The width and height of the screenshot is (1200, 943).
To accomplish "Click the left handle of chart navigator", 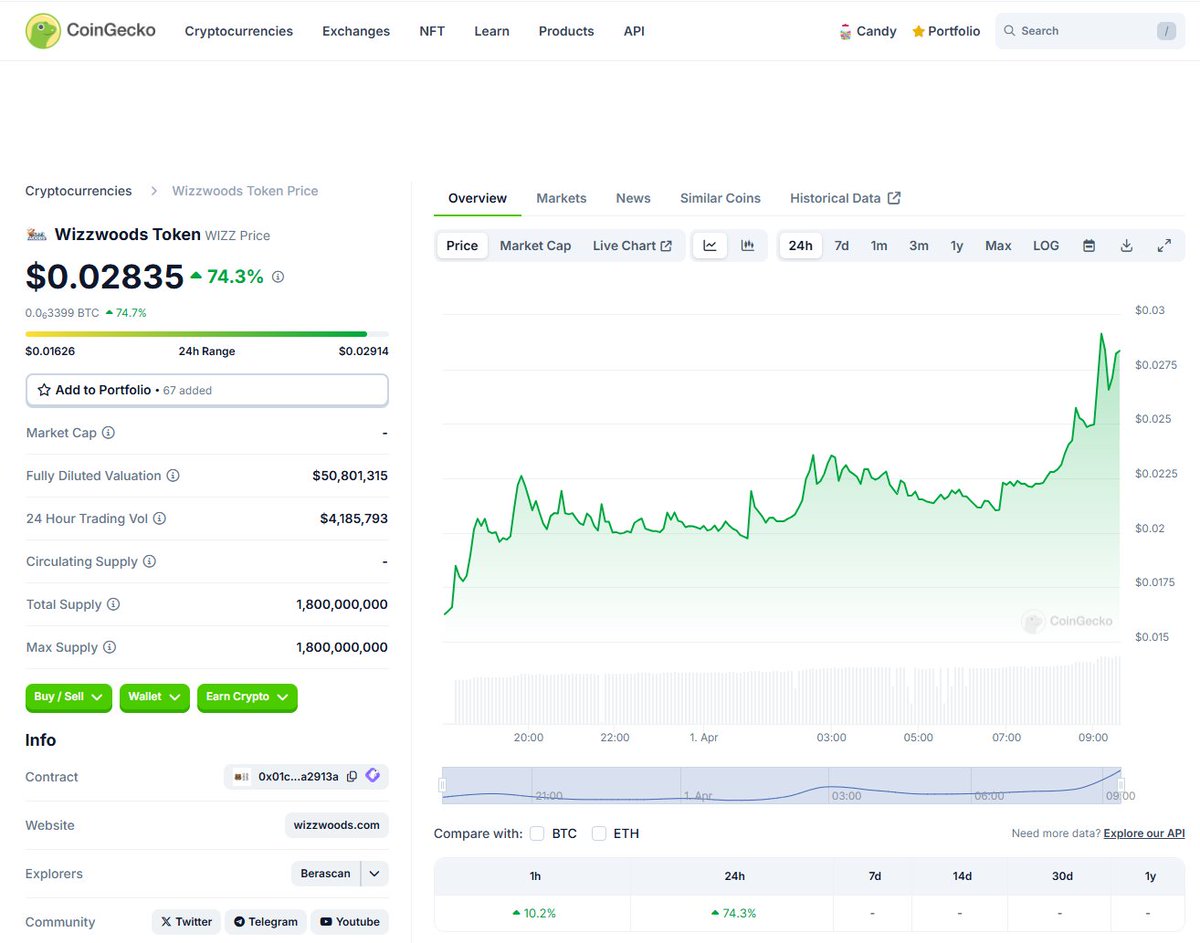I will click(x=442, y=785).
